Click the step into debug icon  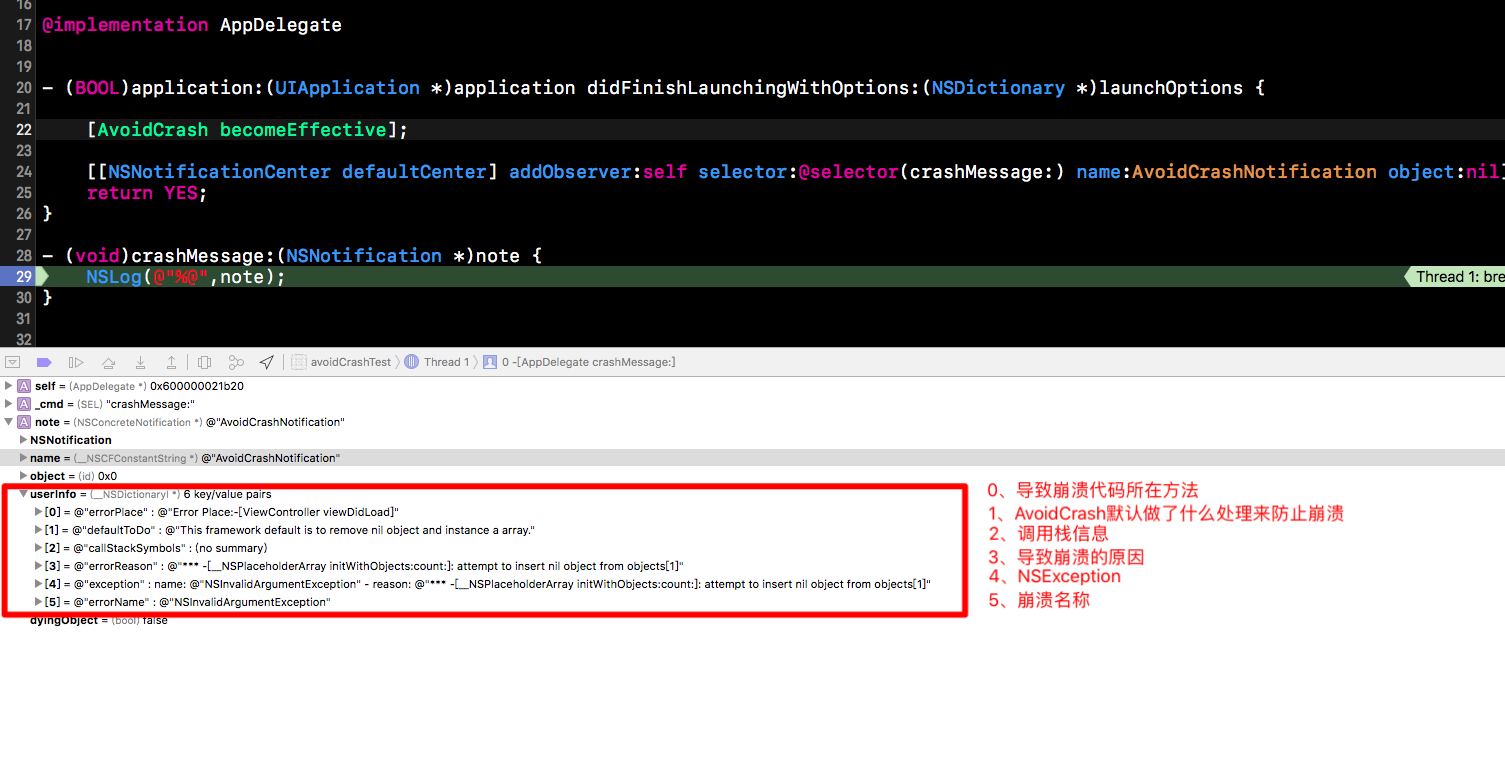[x=140, y=362]
